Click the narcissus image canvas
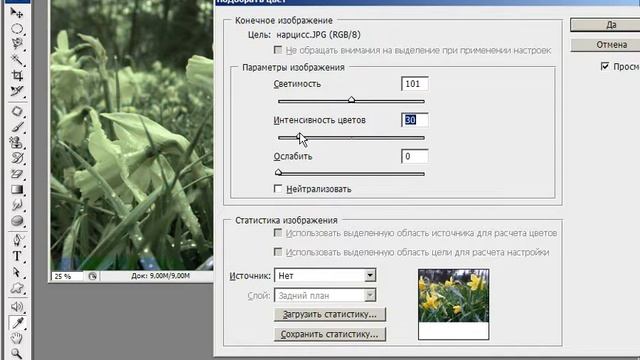 coord(131,135)
